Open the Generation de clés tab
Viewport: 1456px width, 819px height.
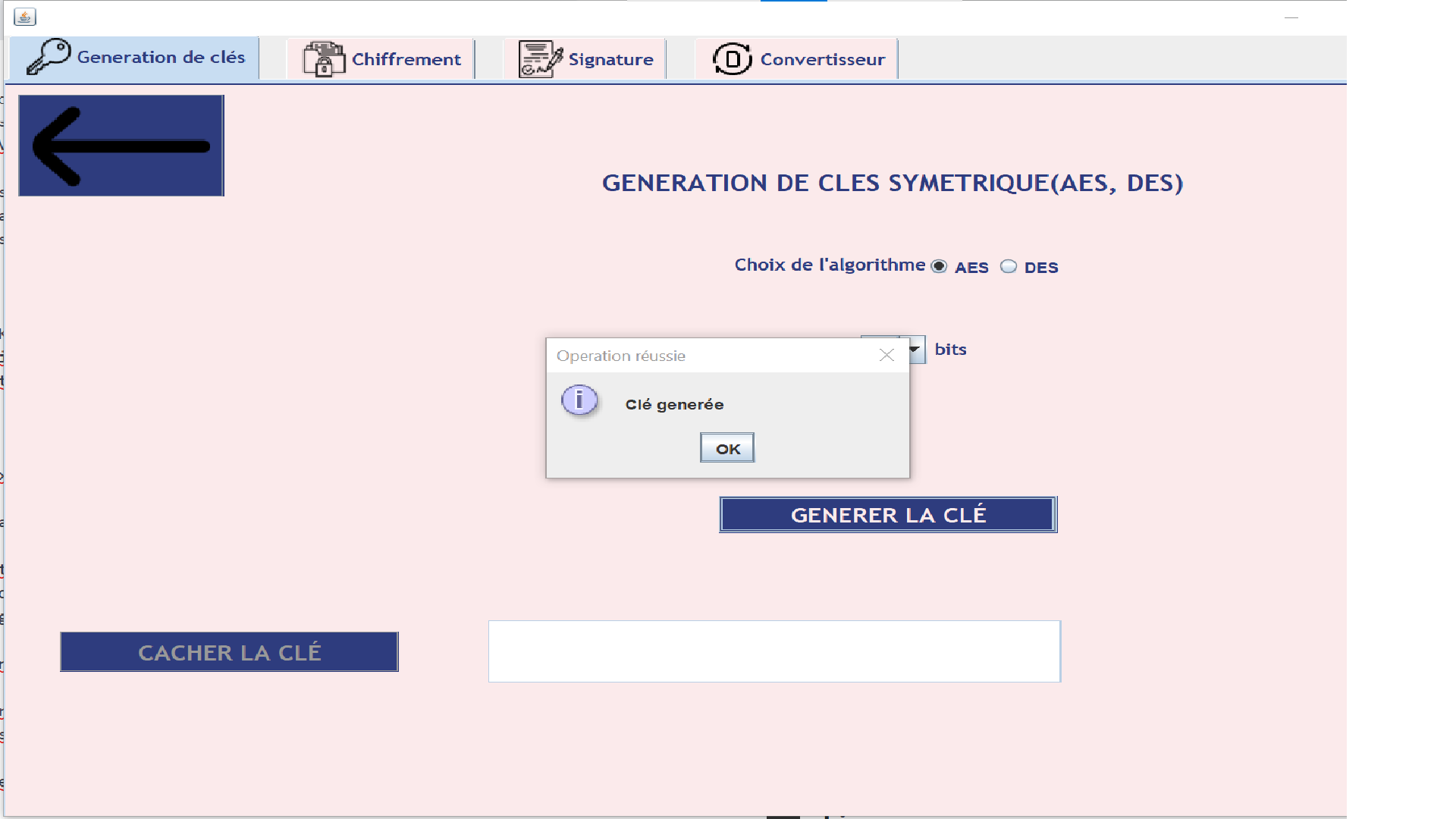click(135, 58)
